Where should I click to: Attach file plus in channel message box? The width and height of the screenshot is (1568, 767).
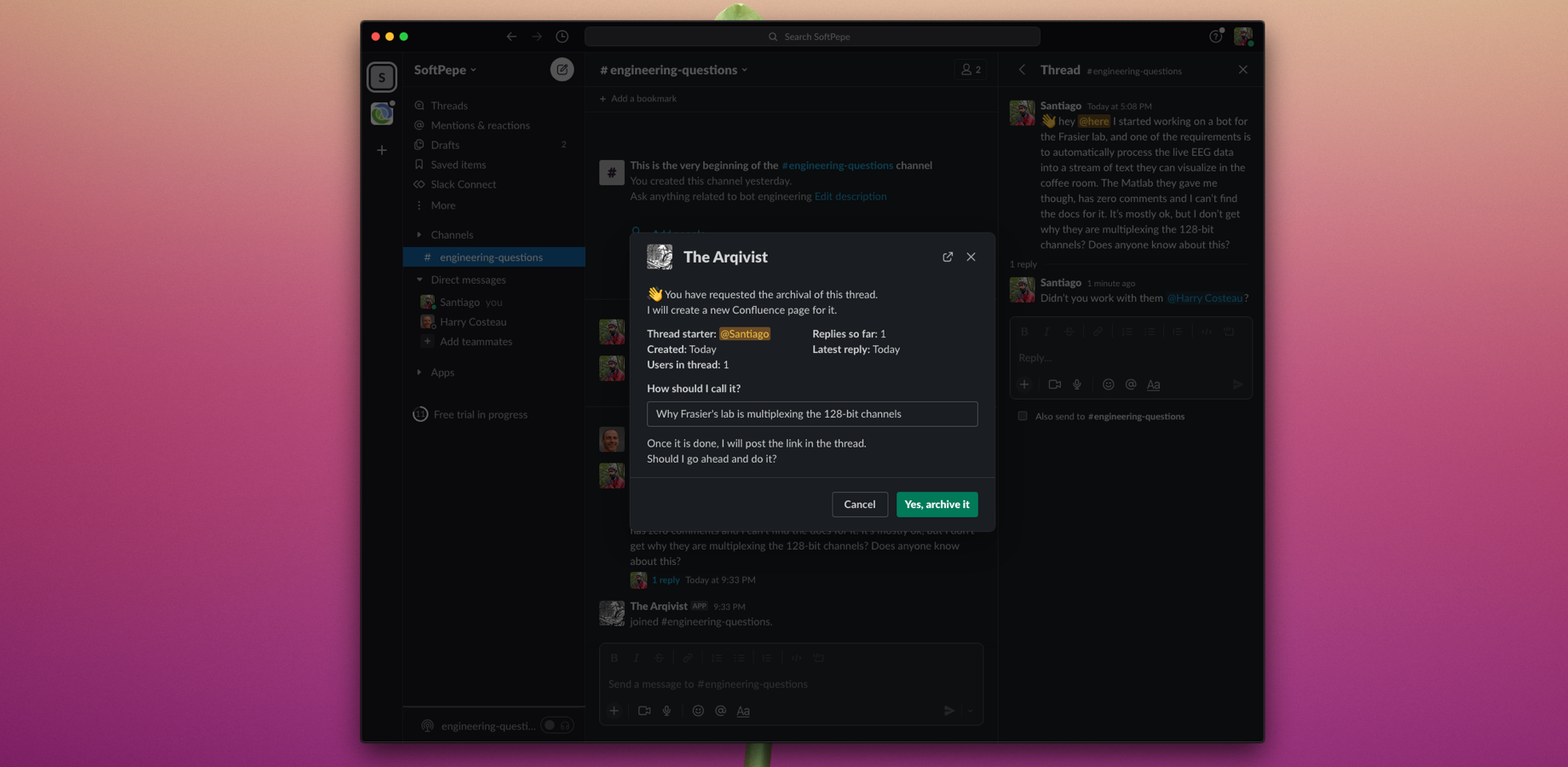614,711
